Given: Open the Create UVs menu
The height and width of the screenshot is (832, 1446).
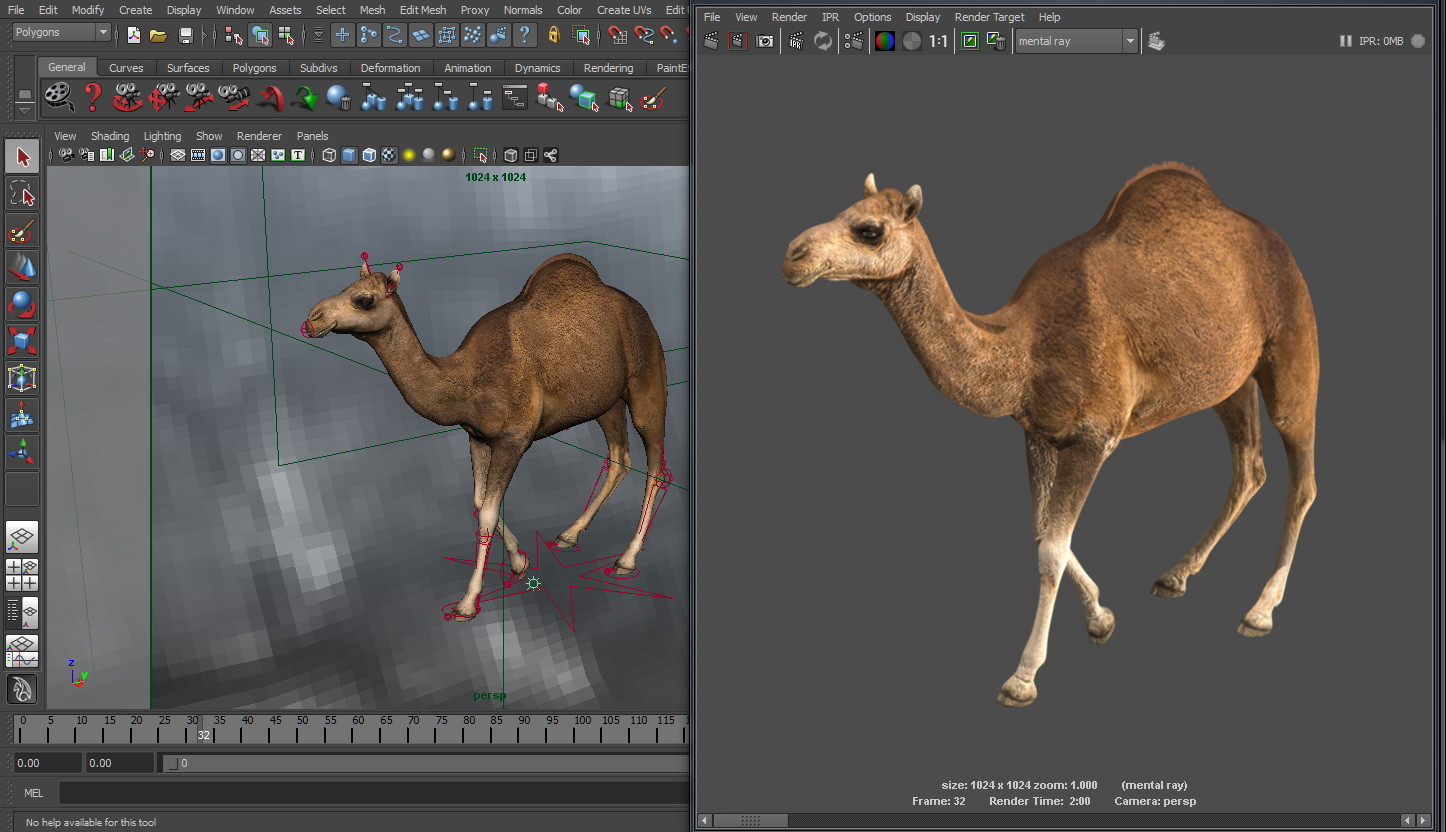Looking at the screenshot, I should point(624,10).
